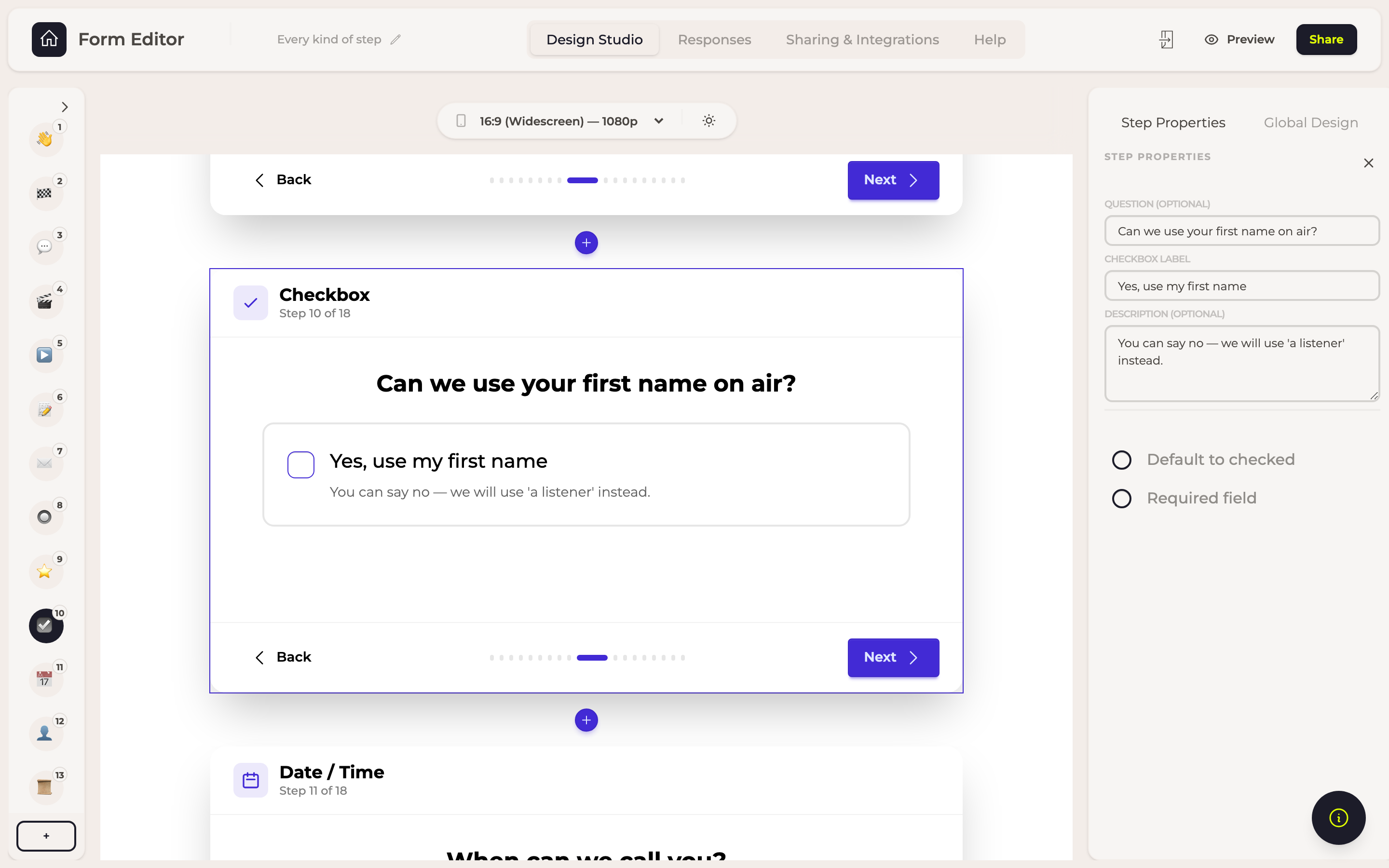Viewport: 1389px width, 868px height.
Task: Select step 2 checkered flag icon
Action: [45, 193]
